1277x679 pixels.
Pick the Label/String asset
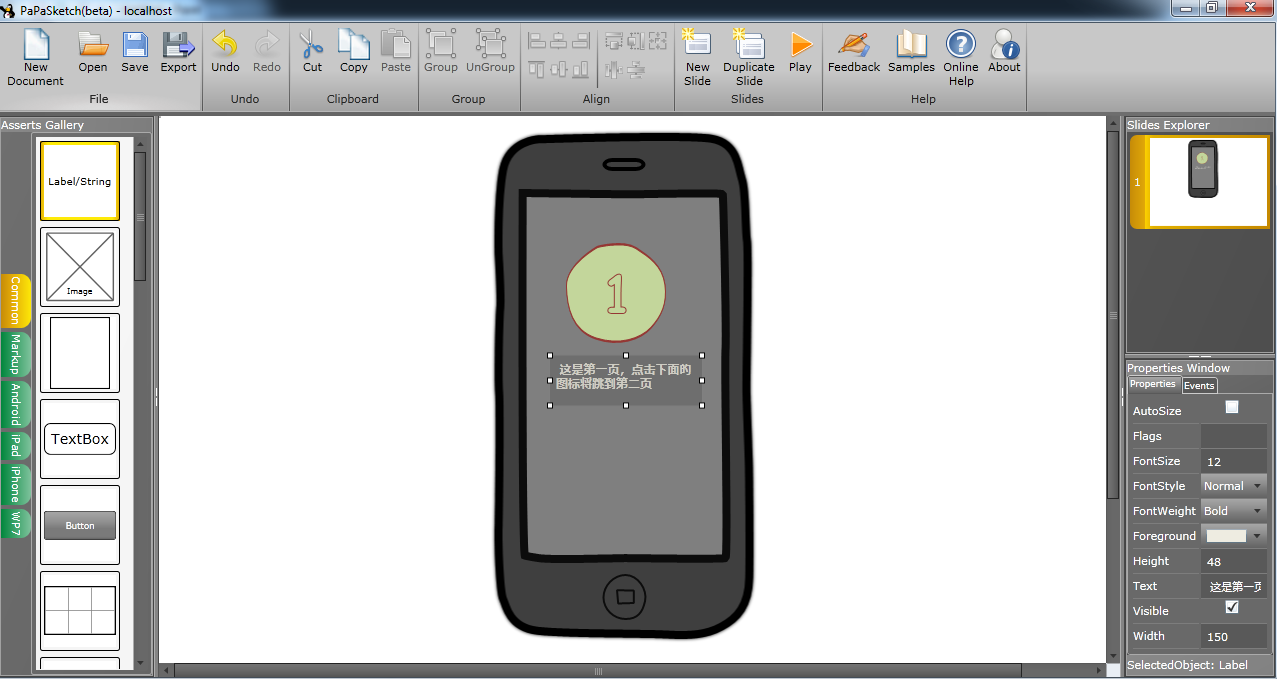point(80,181)
